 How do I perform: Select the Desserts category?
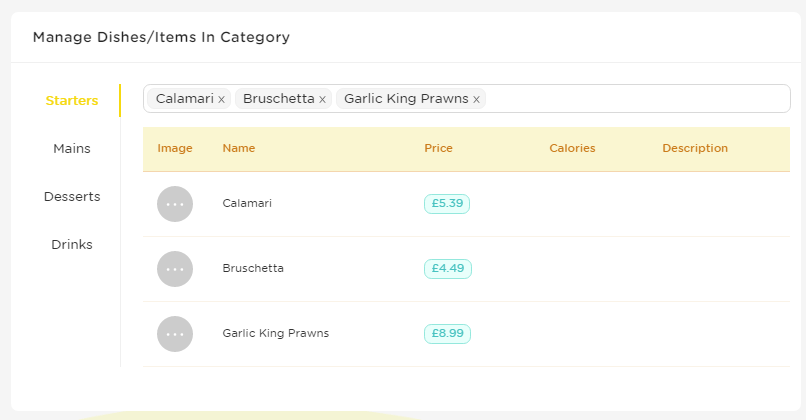[x=72, y=196]
